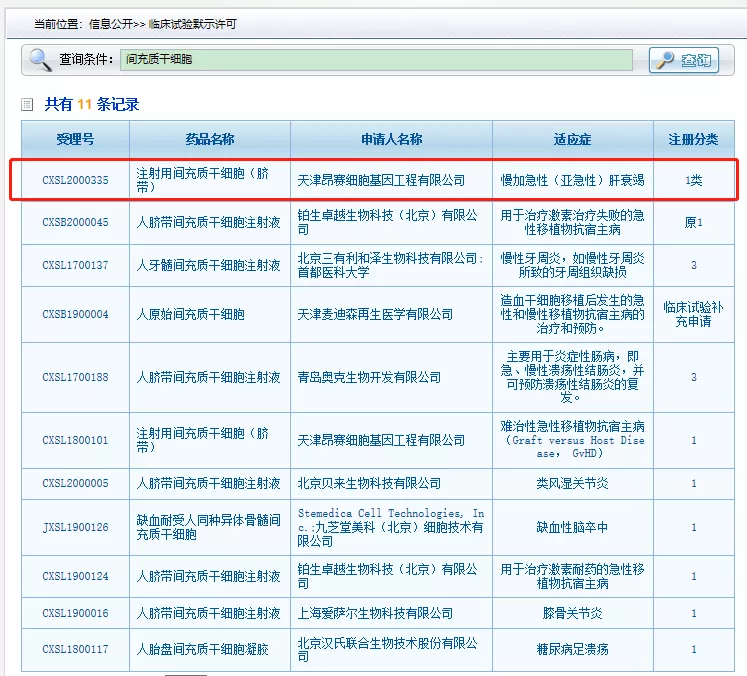Screen dimensions: 747x676
Task: Click the 共有 11 条记录 record count text
Action: tap(92, 104)
